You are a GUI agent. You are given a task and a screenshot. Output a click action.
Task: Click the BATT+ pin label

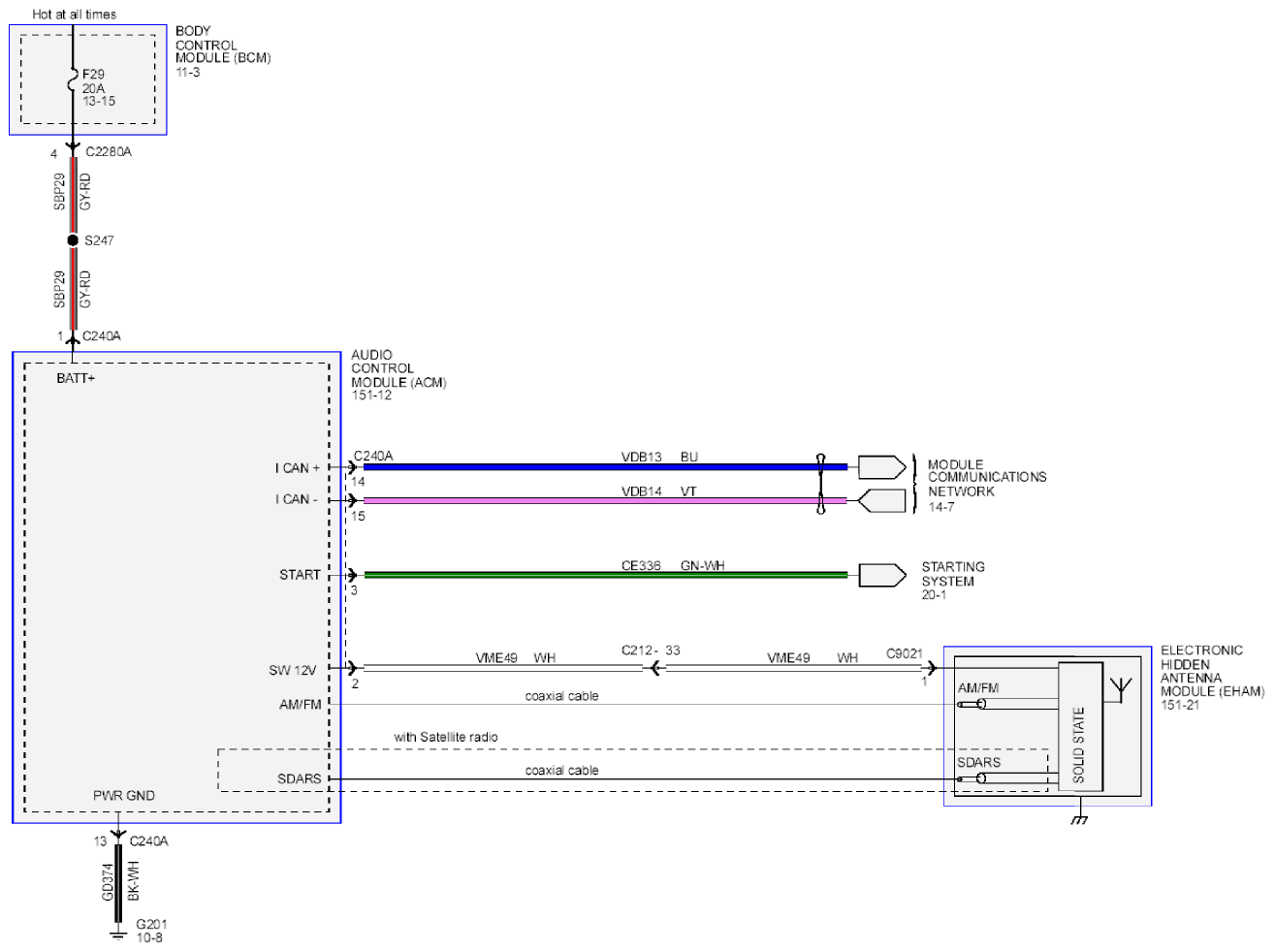click(x=76, y=378)
